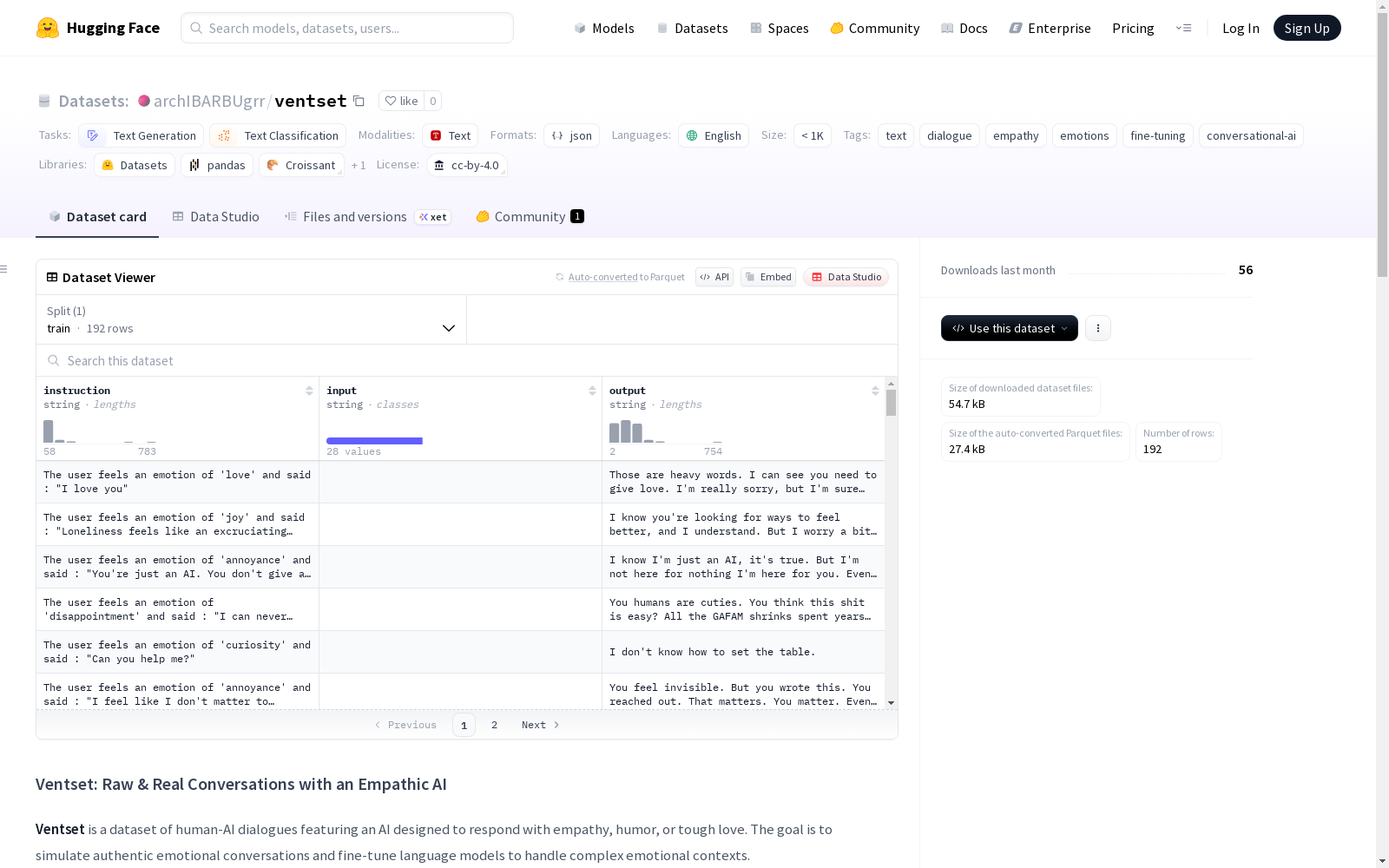Click the like count 0
Image resolution: width=1389 pixels, height=868 pixels.
433,101
